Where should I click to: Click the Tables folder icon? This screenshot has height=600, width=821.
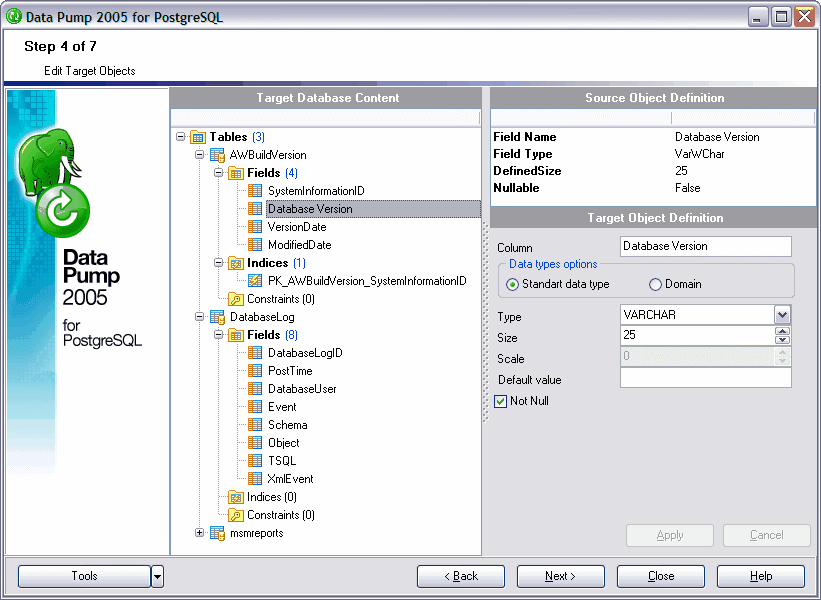tap(198, 137)
